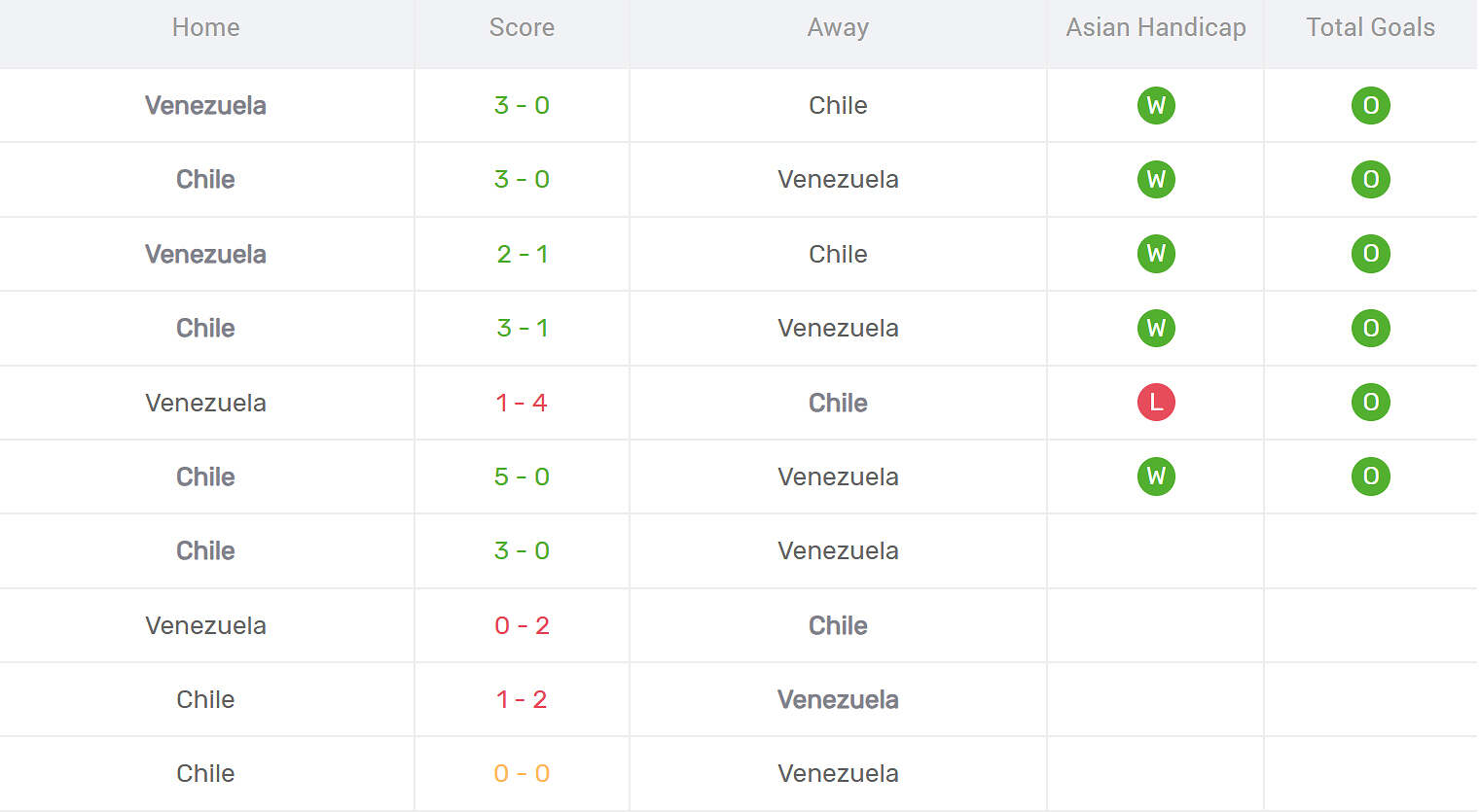Click the W badge in the top Venezuela home row
The image size is (1480, 812).
pyautogui.click(x=1156, y=105)
